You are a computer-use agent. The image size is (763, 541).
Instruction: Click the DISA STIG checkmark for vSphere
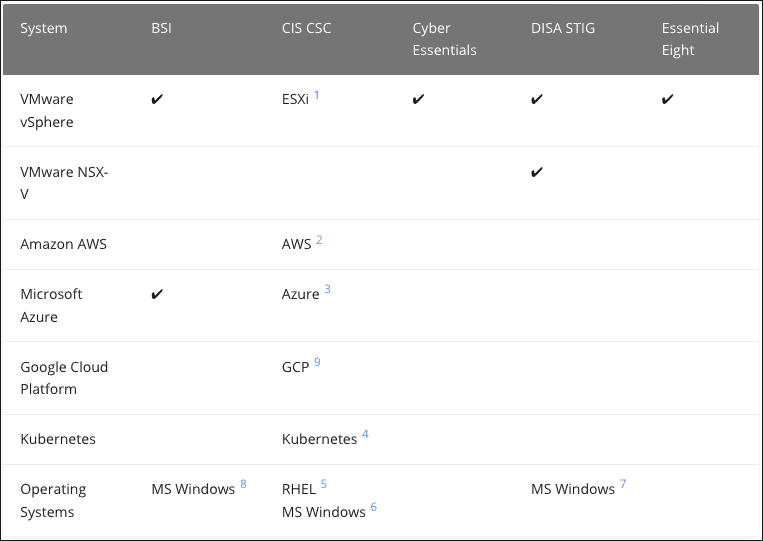(x=537, y=99)
